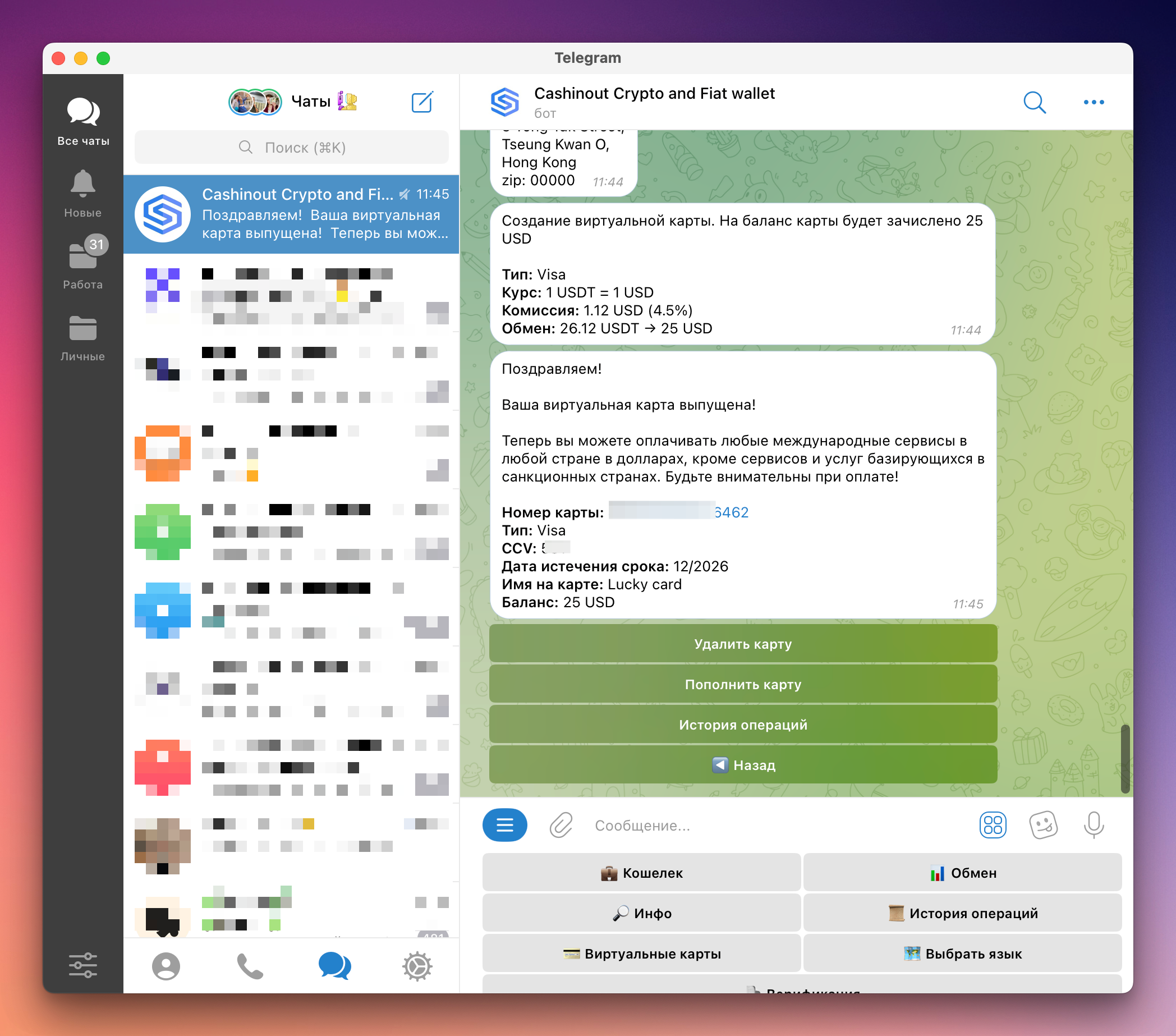Click the ◀ Назад inline button
The image size is (1176, 1036).
point(743,765)
